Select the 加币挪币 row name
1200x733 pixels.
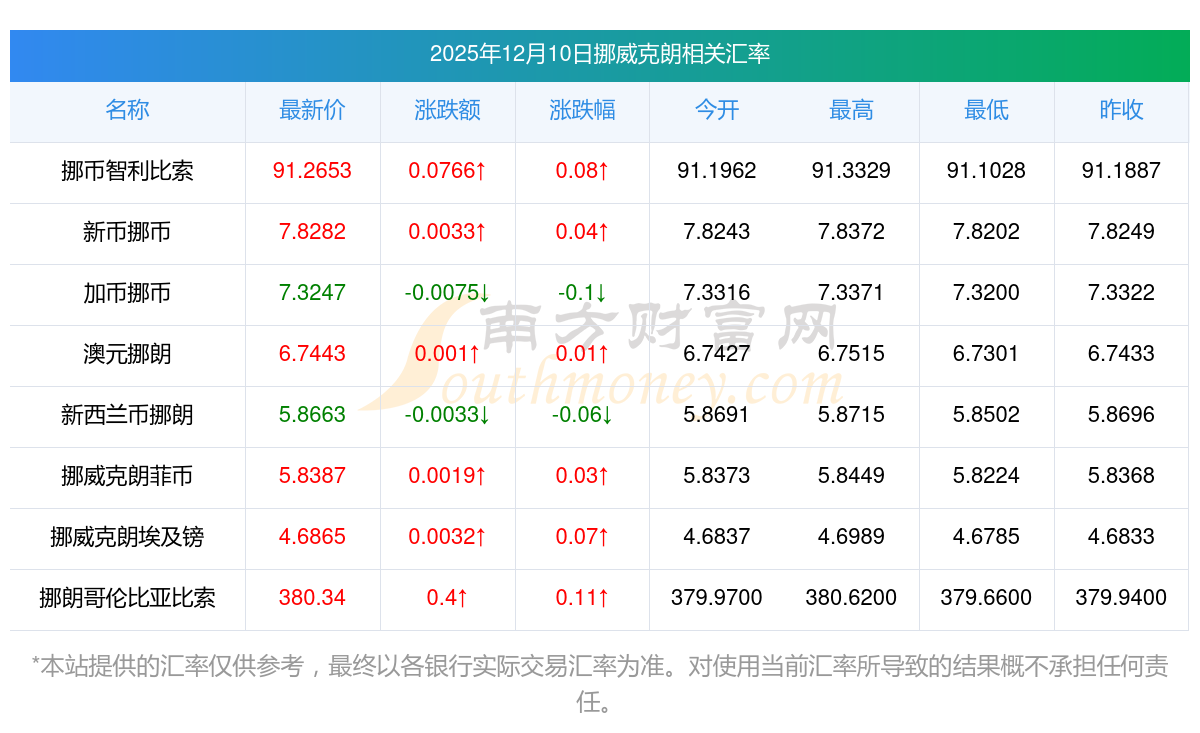(x=127, y=293)
